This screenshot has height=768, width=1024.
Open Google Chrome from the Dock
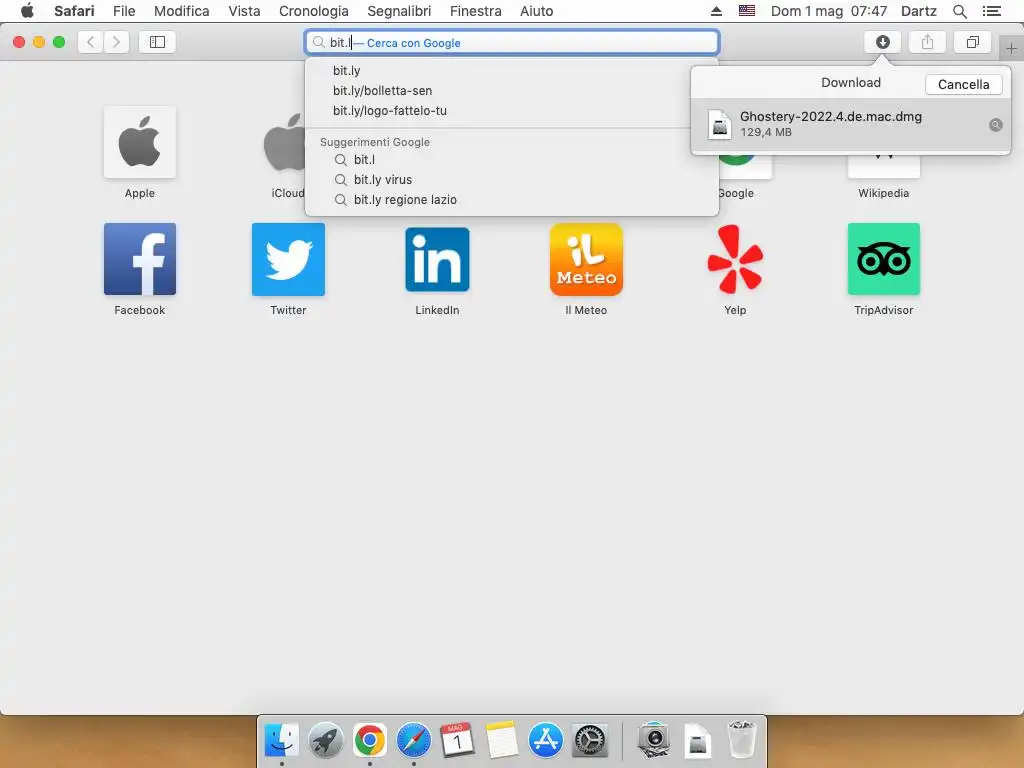point(370,740)
